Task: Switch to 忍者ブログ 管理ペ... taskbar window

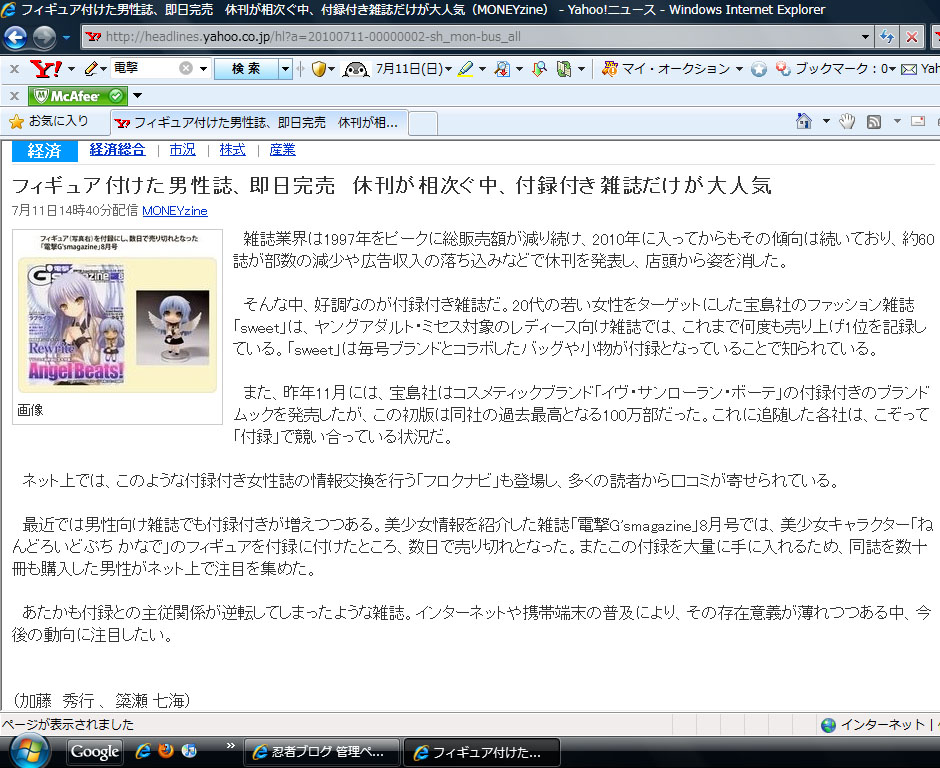Action: (x=322, y=752)
